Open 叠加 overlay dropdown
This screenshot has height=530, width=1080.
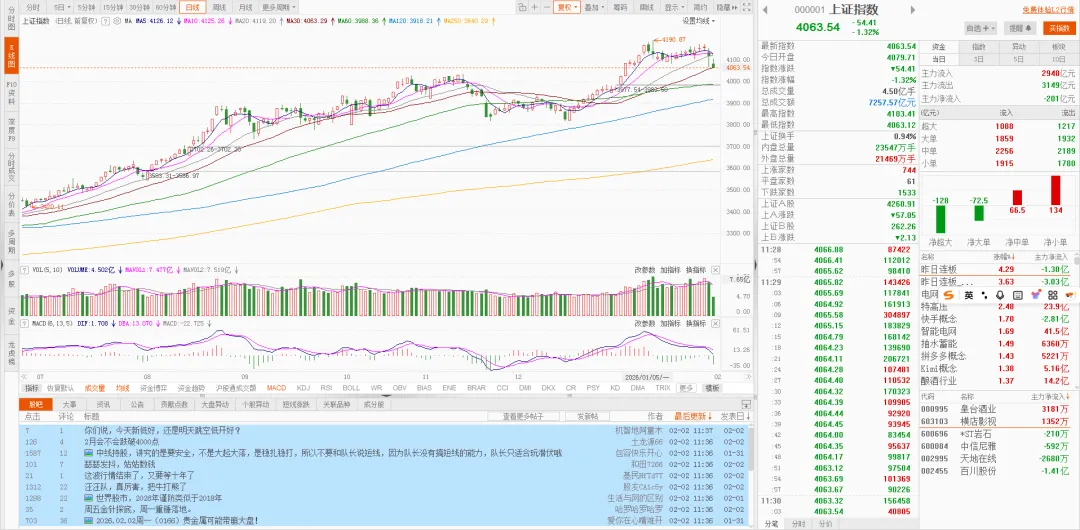tap(594, 7)
